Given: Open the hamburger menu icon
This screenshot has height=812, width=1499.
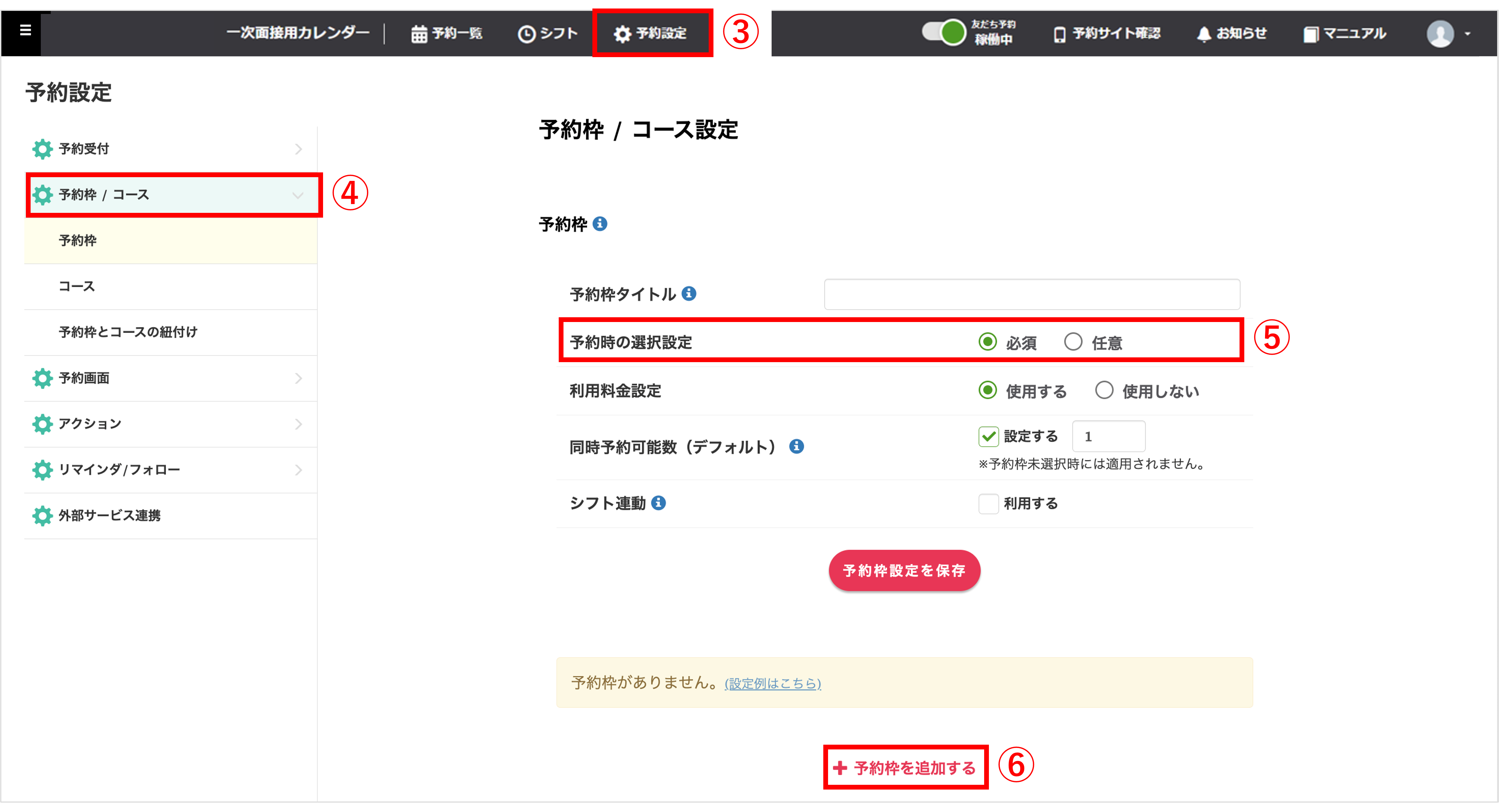Looking at the screenshot, I should coord(25,30).
